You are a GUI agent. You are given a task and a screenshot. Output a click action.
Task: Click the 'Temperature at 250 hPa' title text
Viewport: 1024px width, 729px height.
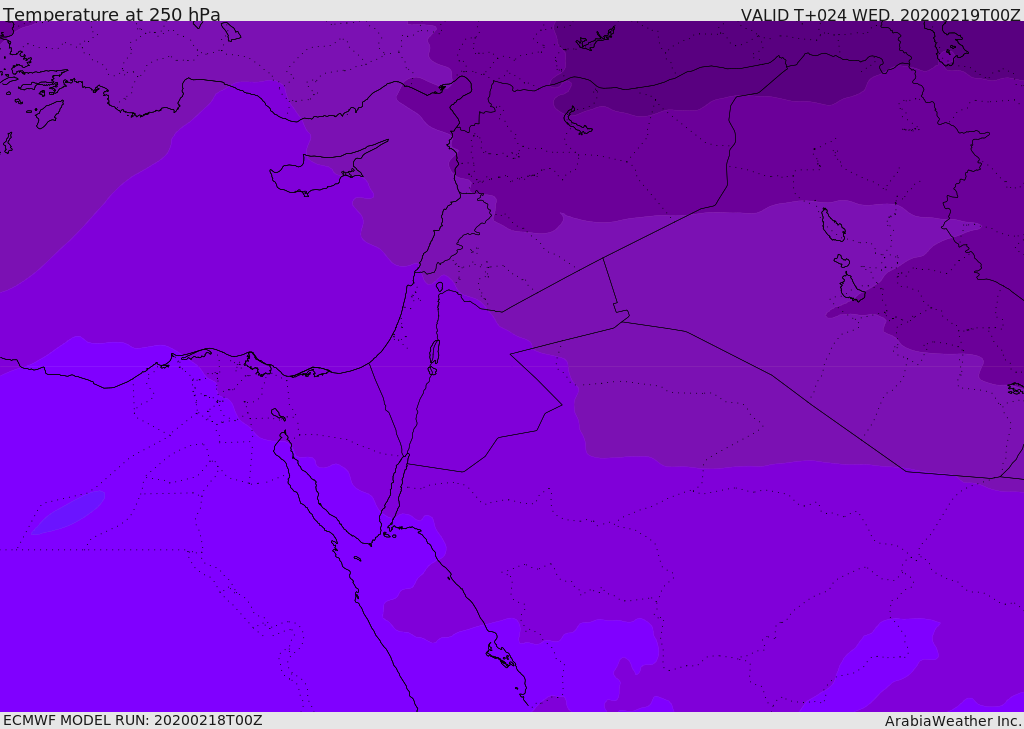click(x=112, y=14)
